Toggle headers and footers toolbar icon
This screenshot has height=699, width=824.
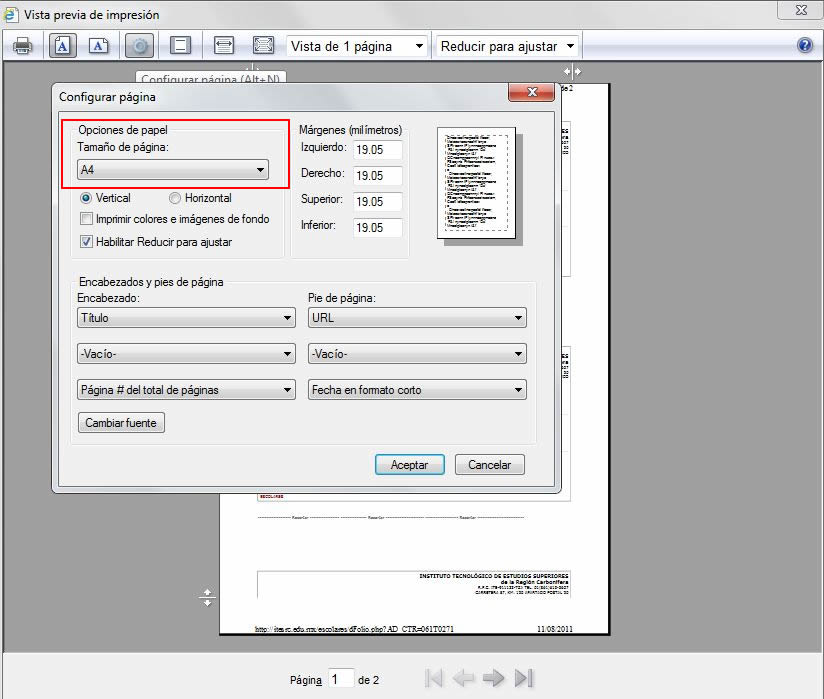(x=180, y=46)
